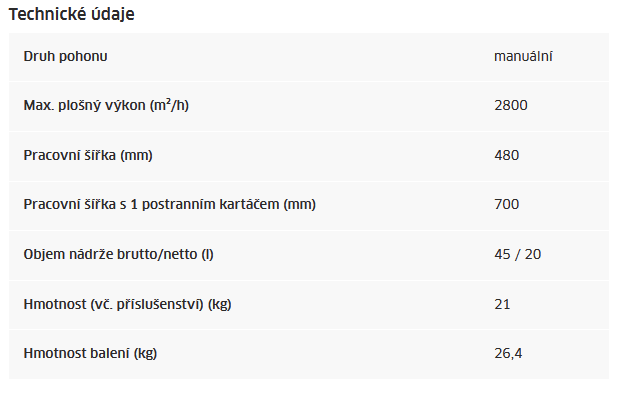Select Hmotnost (vč. příslušenství) label
The height and width of the screenshot is (393, 620).
click(x=127, y=304)
